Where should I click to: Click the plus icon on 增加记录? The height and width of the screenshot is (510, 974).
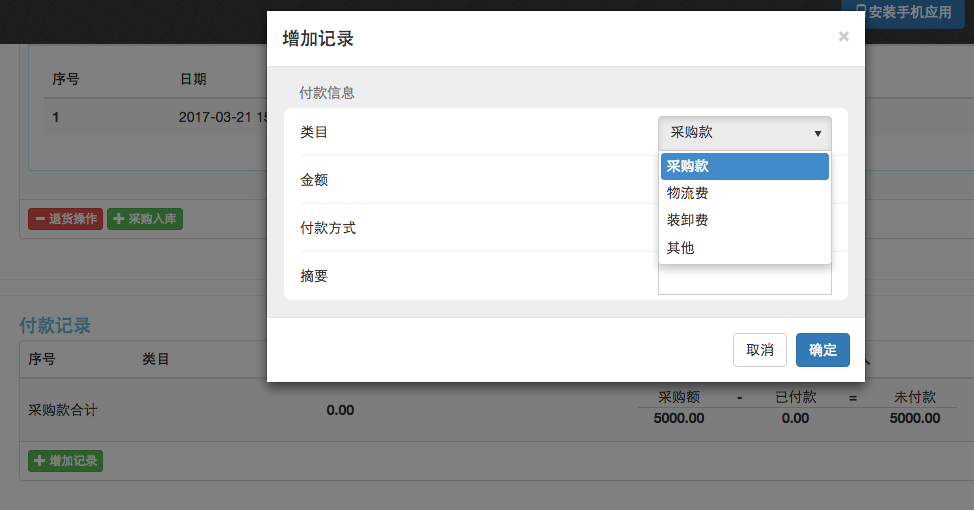coord(40,461)
